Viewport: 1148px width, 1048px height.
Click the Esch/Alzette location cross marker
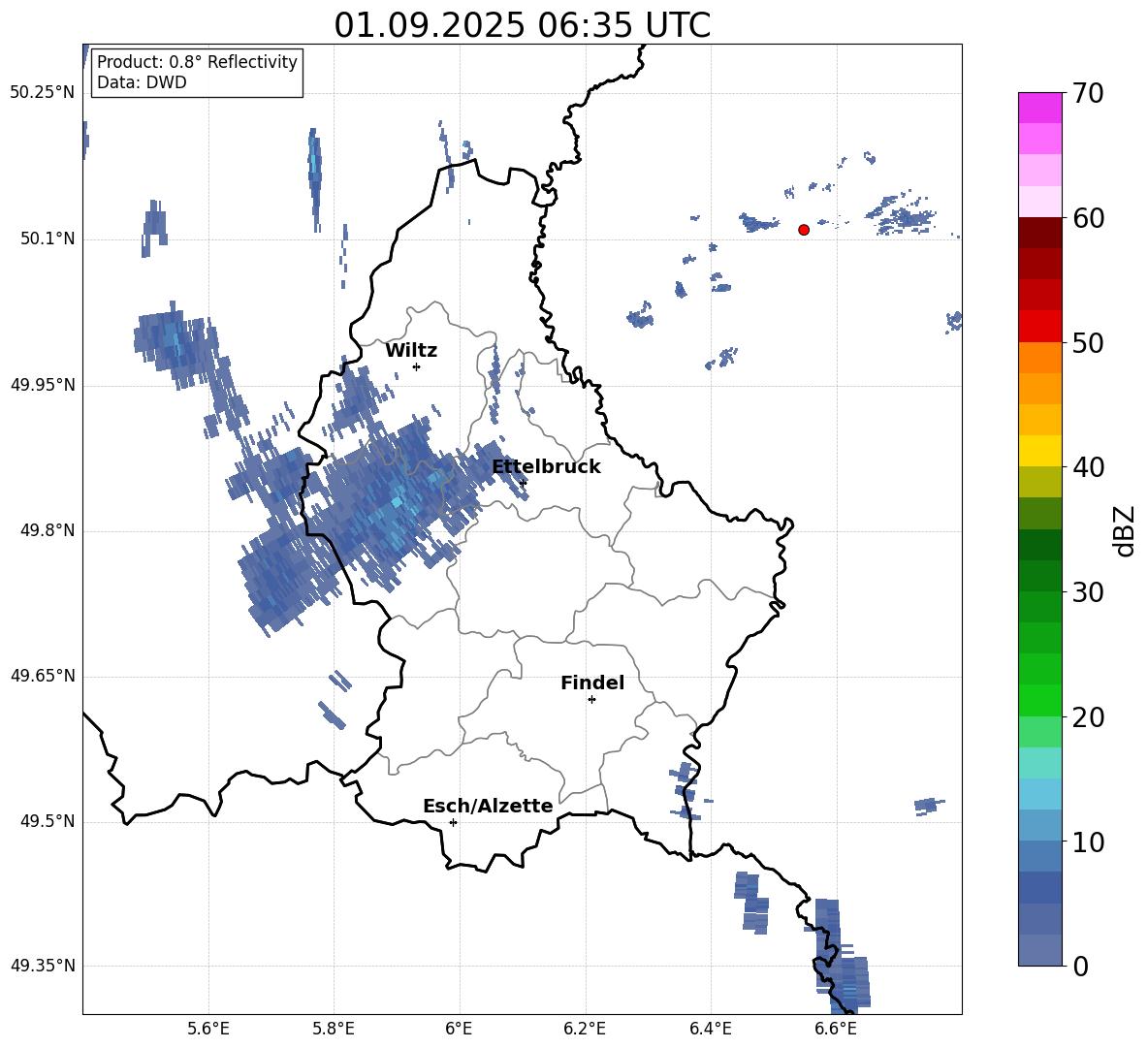click(453, 822)
